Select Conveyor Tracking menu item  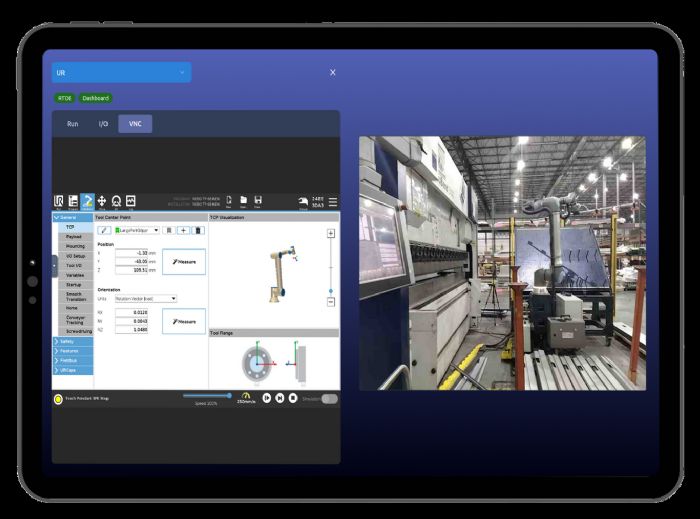pos(75,320)
